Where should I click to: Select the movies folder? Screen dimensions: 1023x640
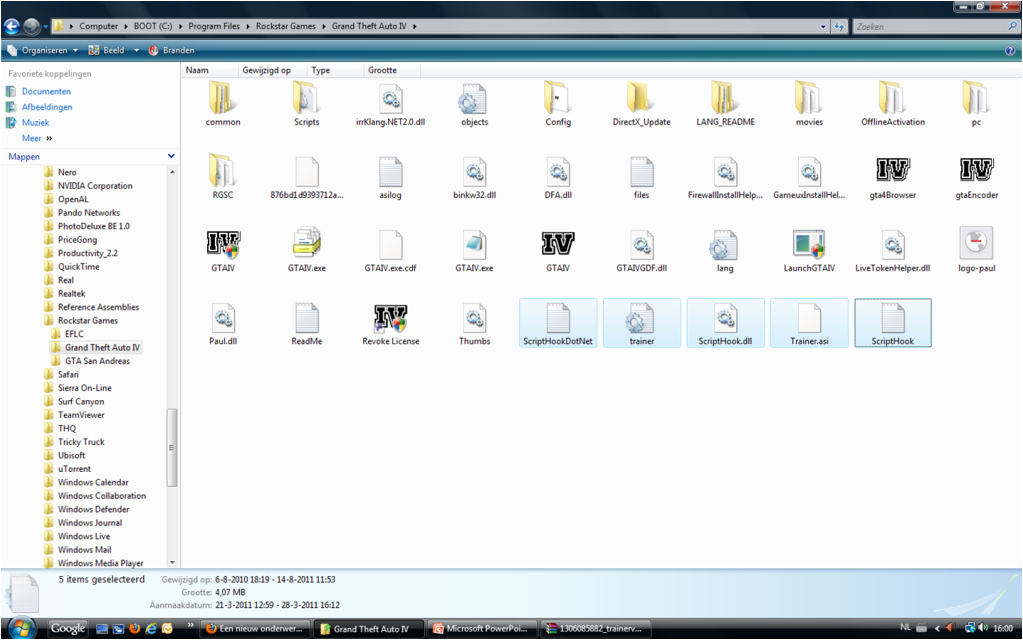pos(809,104)
